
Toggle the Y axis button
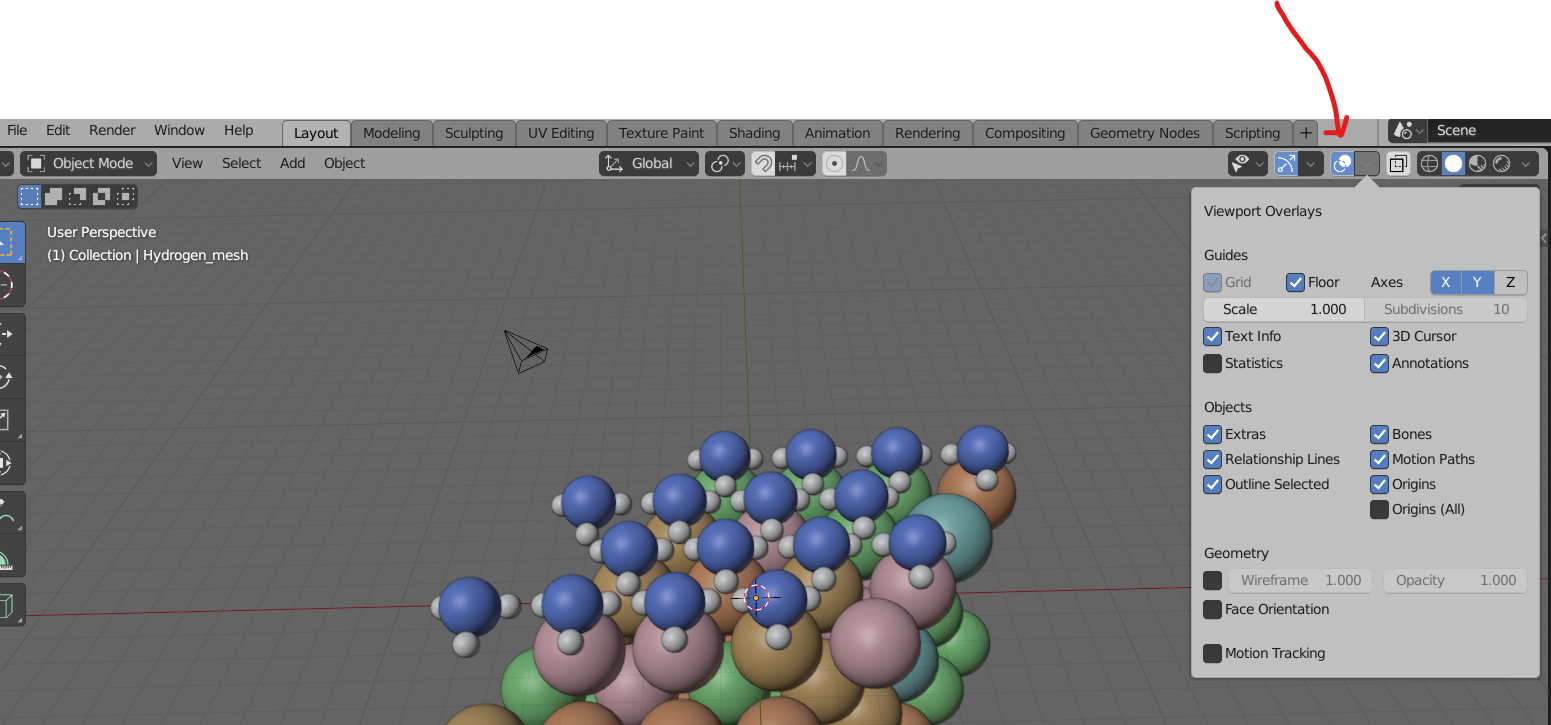(1477, 282)
